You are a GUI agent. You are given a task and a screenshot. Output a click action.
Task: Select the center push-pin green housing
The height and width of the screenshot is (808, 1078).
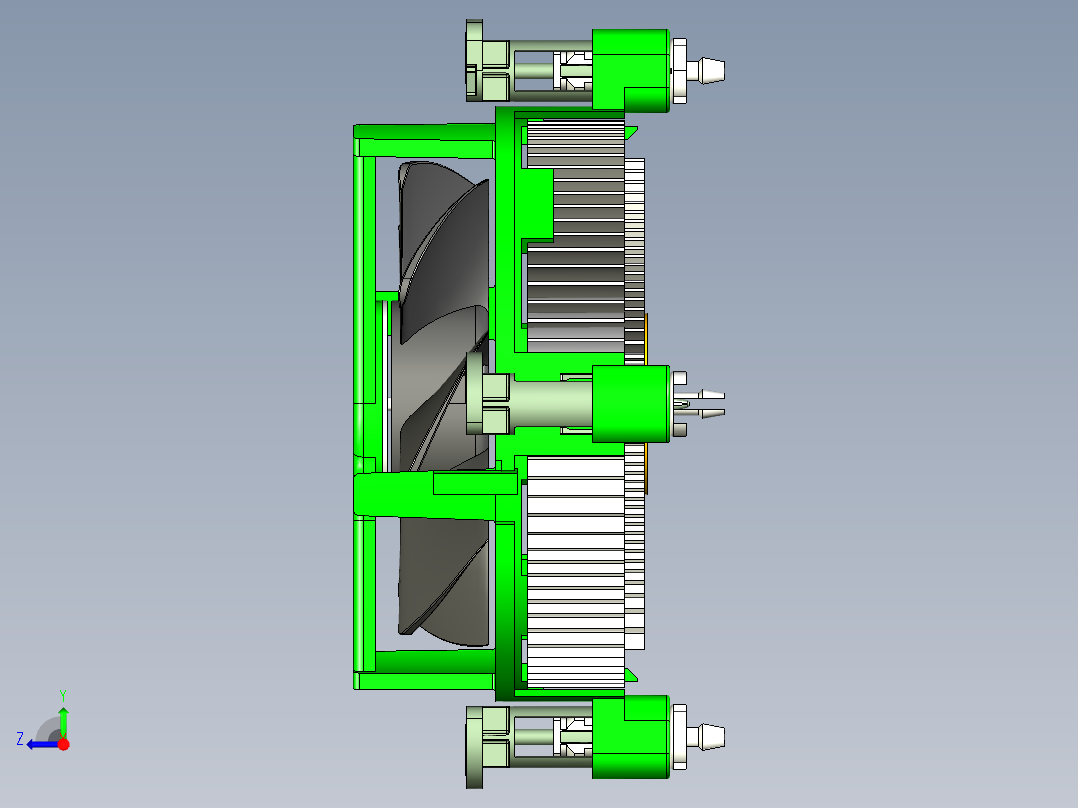(630, 404)
